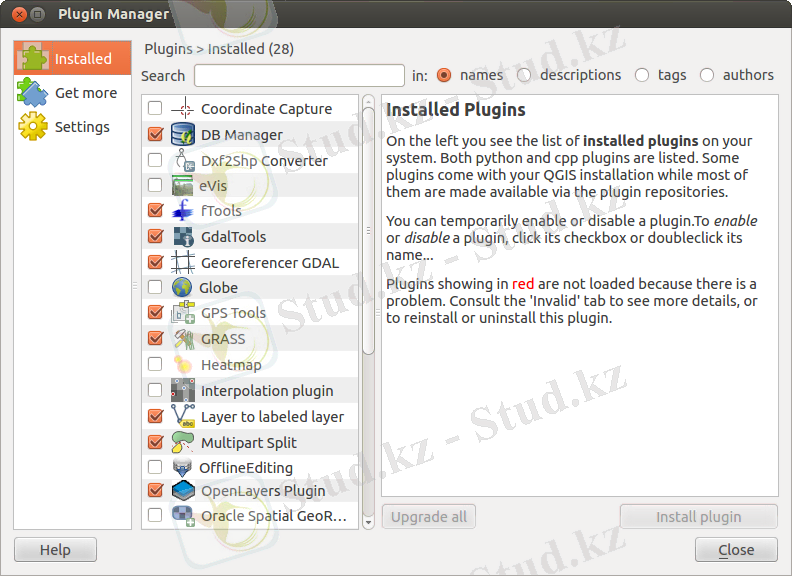The width and height of the screenshot is (792, 576).
Task: Click the green puzzle piece Installed icon
Action: 32,58
